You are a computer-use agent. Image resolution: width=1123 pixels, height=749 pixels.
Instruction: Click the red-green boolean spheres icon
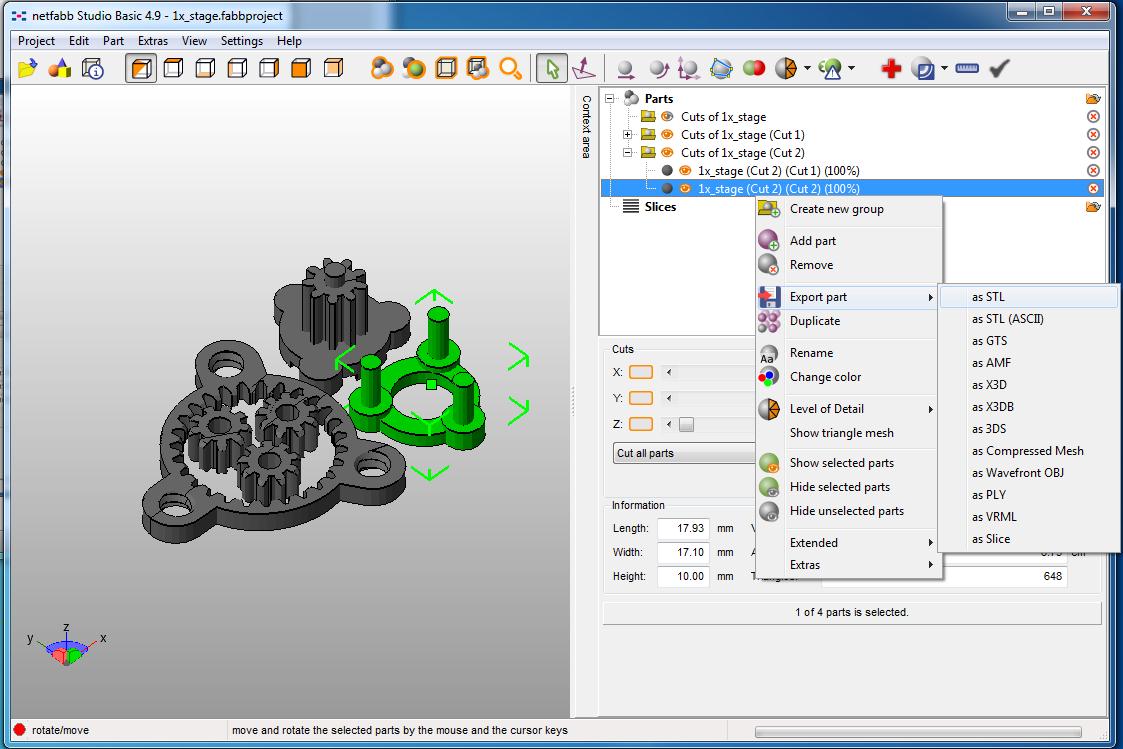753,69
